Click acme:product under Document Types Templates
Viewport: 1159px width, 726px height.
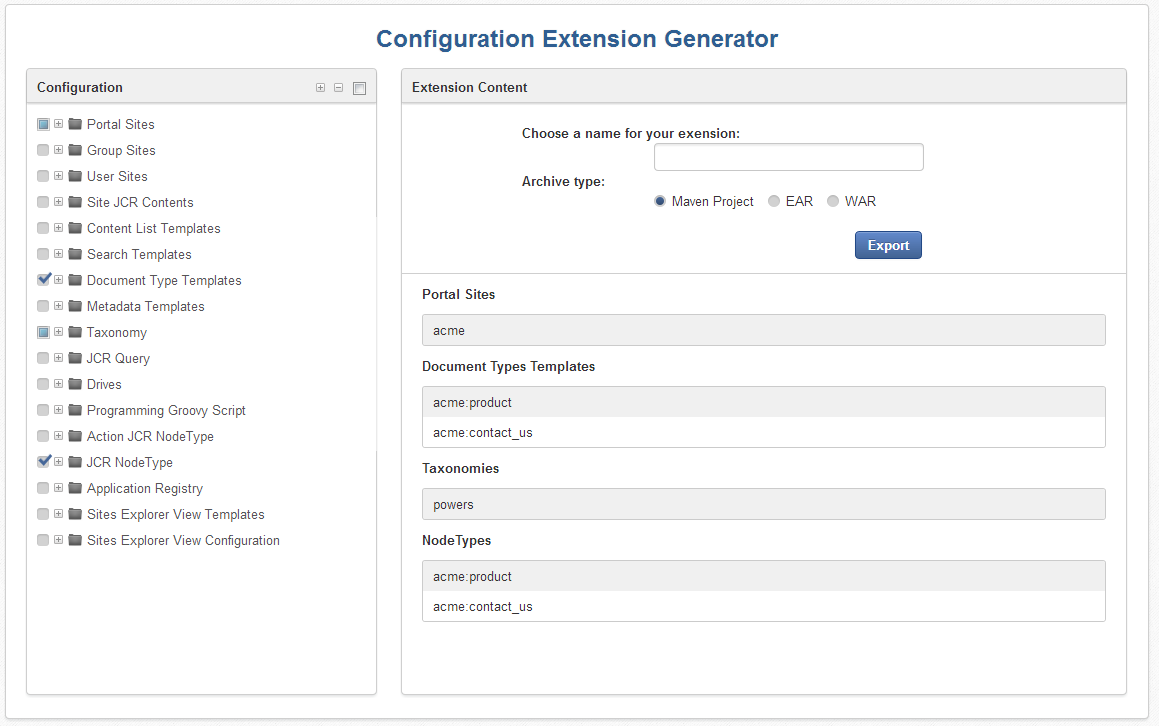click(764, 402)
